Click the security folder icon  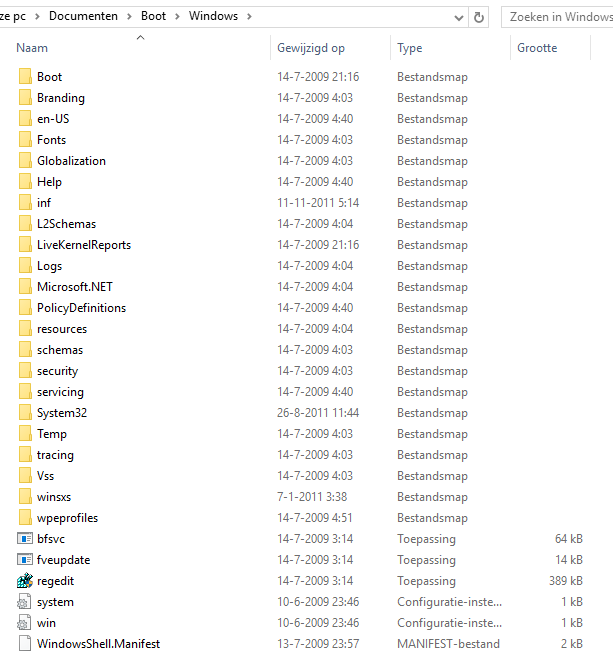pyautogui.click(x=25, y=371)
